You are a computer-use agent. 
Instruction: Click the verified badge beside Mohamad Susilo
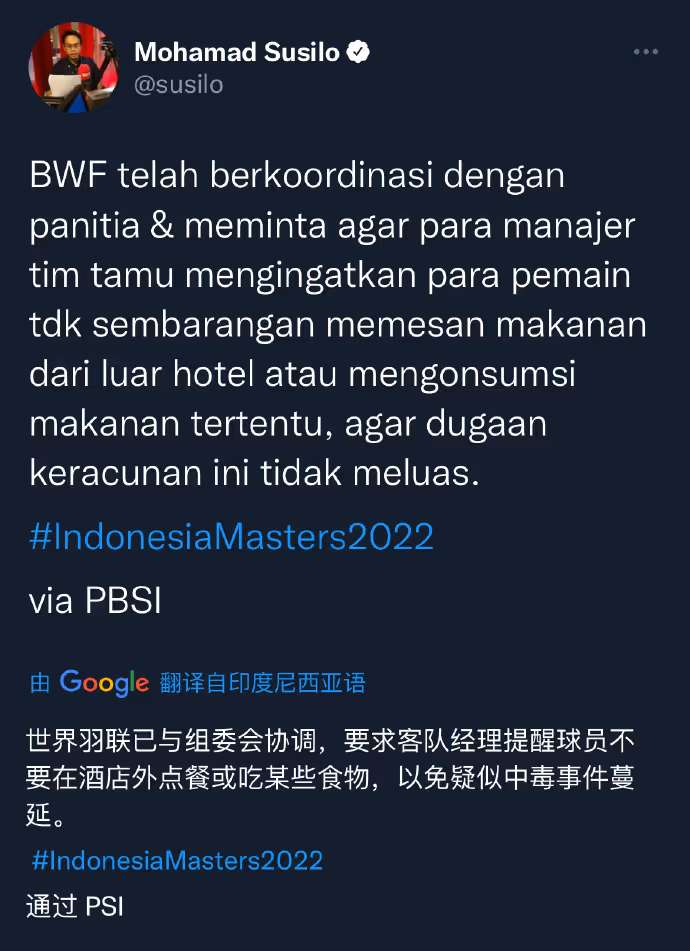click(358, 52)
